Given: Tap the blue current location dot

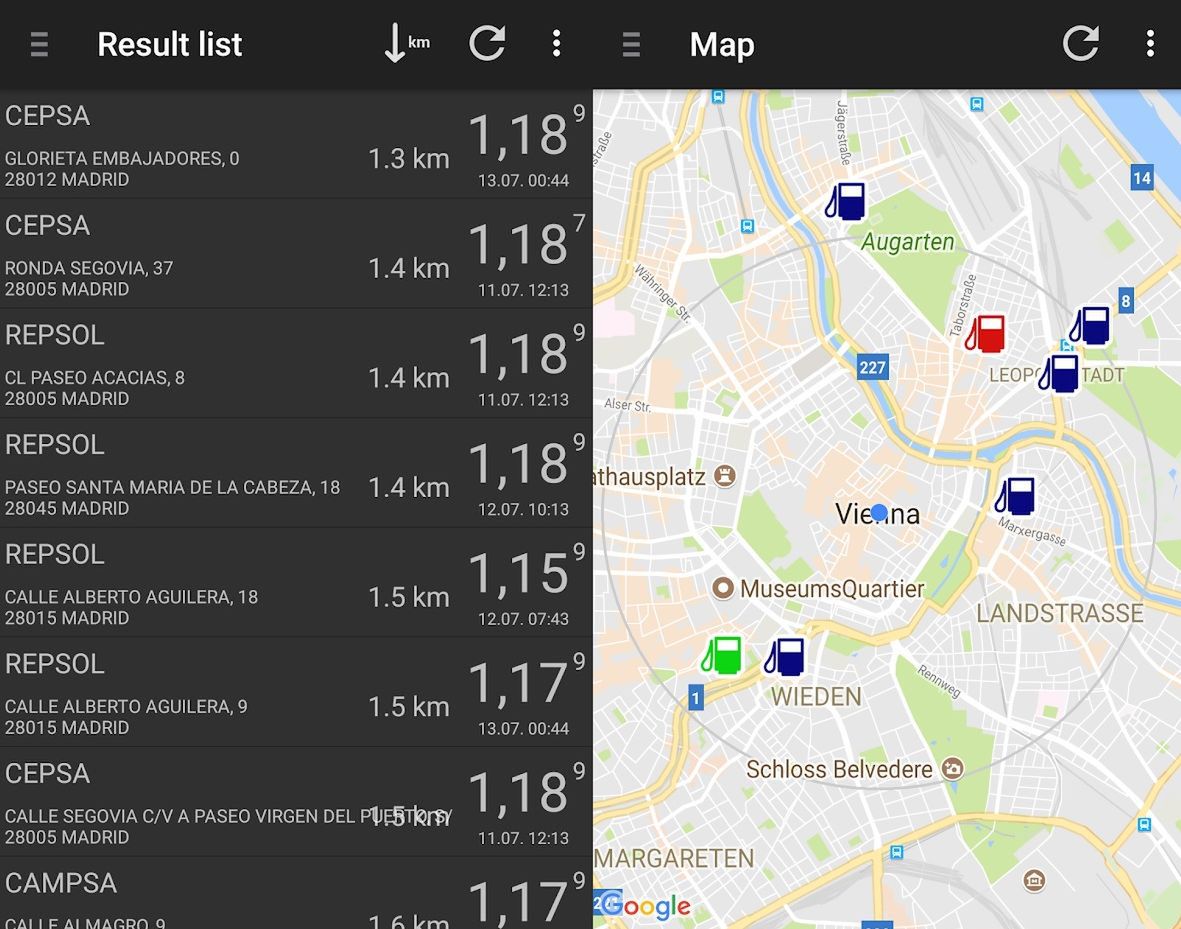Looking at the screenshot, I should coord(879,513).
